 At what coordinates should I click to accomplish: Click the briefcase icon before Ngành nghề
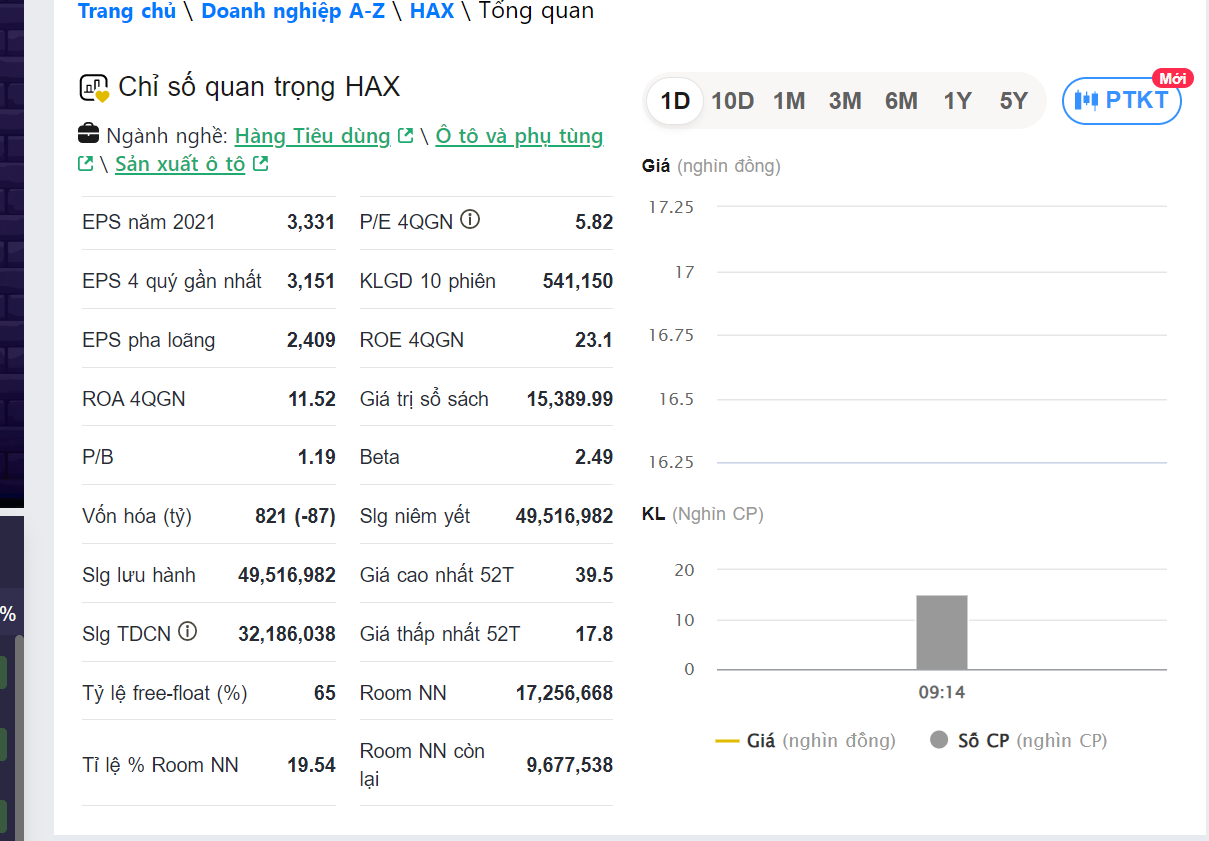pos(88,135)
